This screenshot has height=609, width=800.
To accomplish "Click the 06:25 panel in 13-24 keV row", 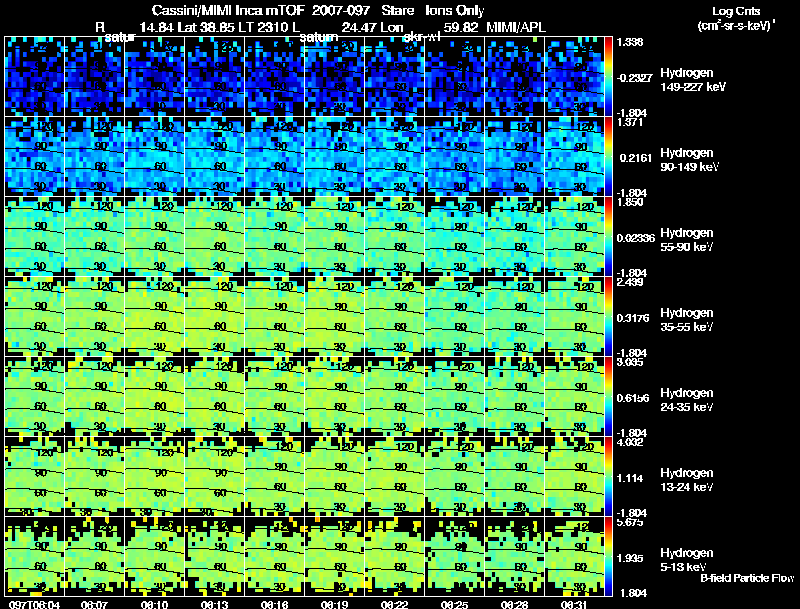I will pos(455,476).
